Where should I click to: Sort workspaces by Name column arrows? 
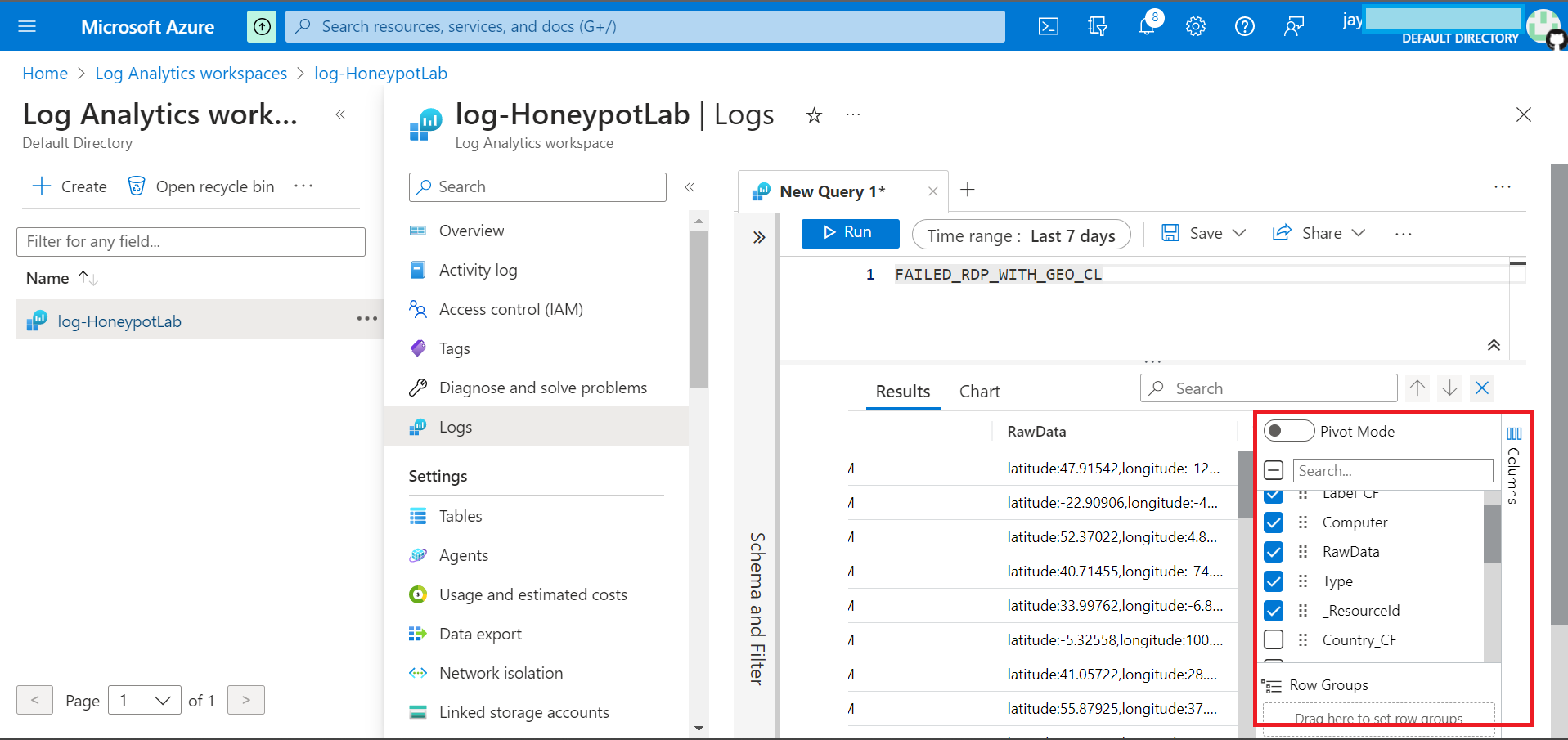tap(88, 278)
